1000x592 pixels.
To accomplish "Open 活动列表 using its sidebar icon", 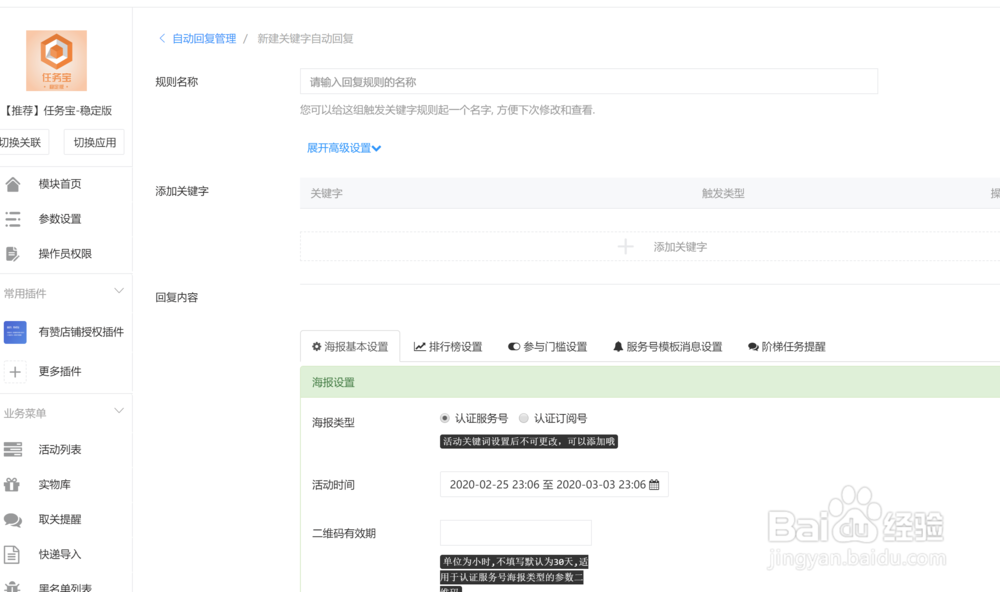I will pyautogui.click(x=12, y=449).
